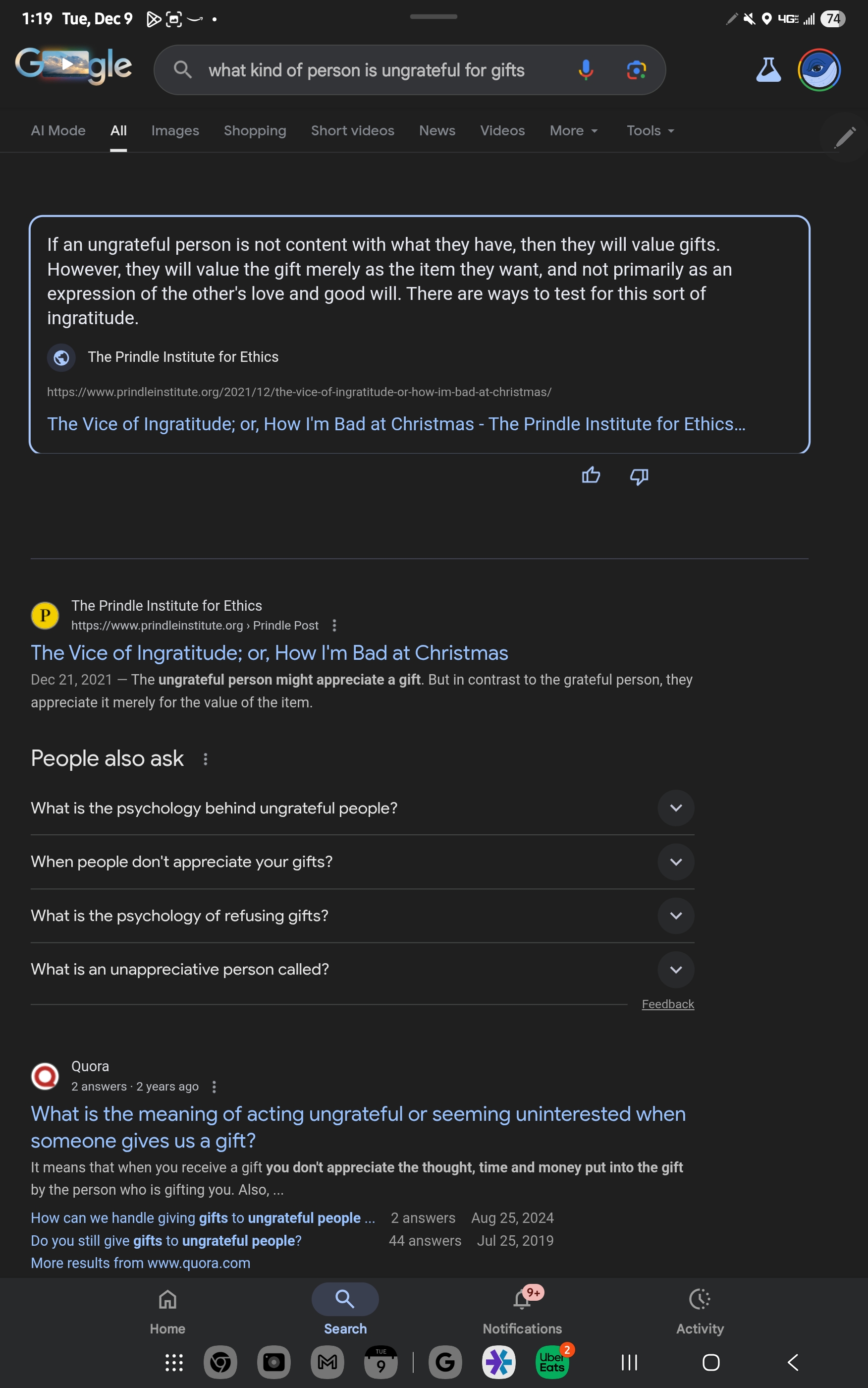Screen dimensions: 868x1388
Task: Expand "What is the psychology behind ungrateful people?"
Action: 676,808
